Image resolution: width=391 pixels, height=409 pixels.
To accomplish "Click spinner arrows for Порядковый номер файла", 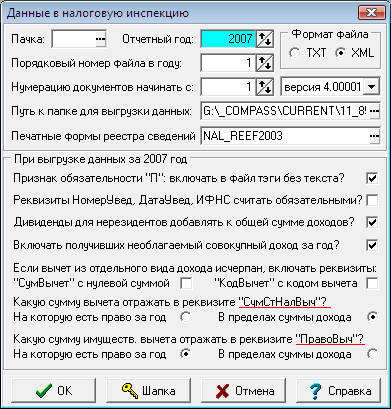I will [265, 63].
